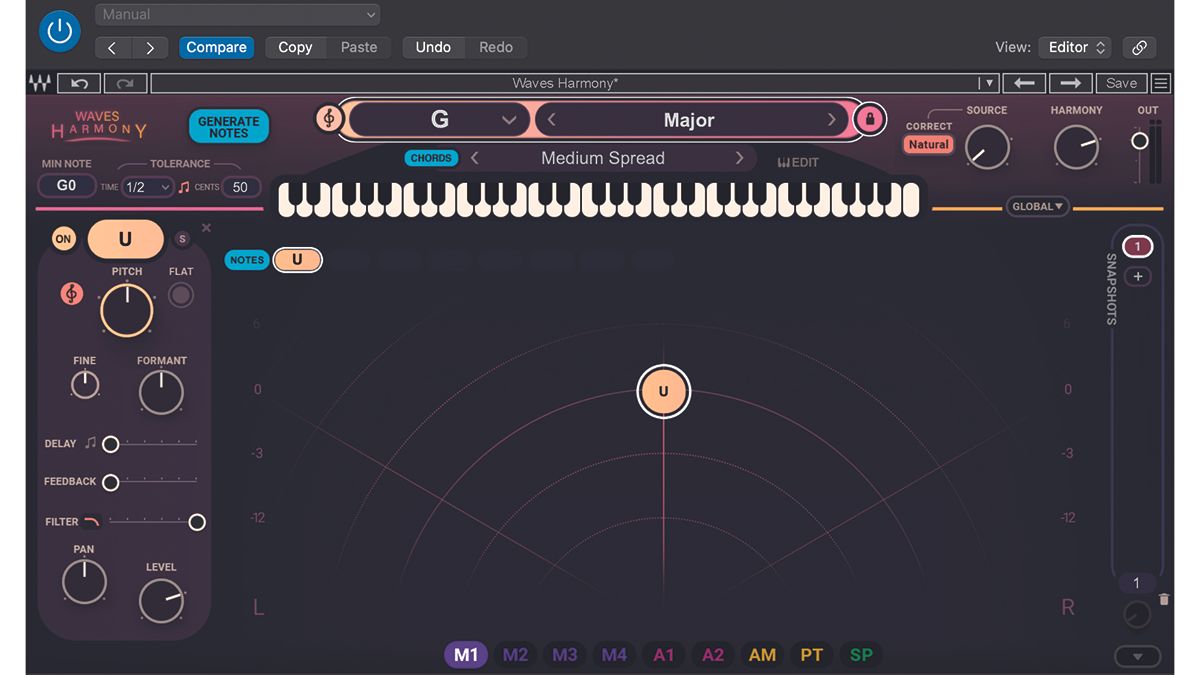Toggle the key lock icon next to Major

coord(869,118)
